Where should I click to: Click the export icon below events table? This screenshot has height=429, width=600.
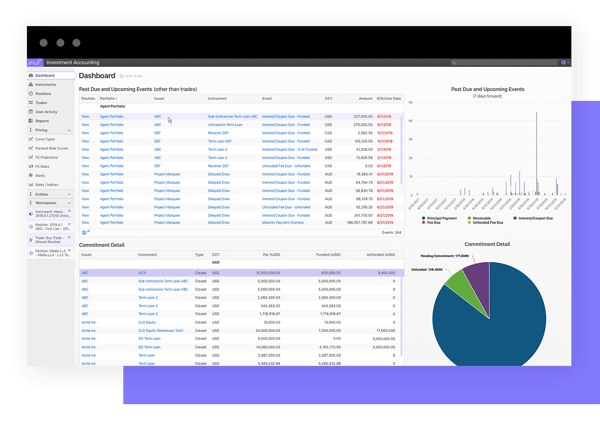(x=84, y=232)
